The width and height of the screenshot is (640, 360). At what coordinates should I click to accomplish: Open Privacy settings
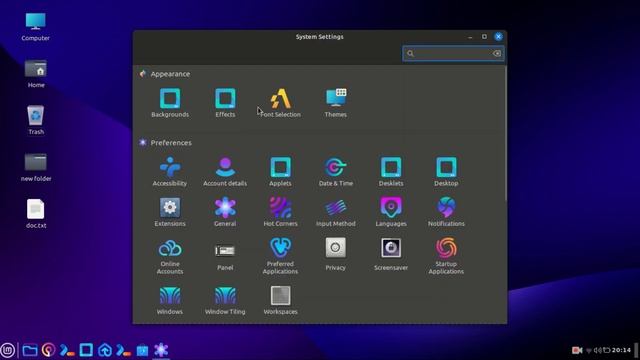pos(336,254)
